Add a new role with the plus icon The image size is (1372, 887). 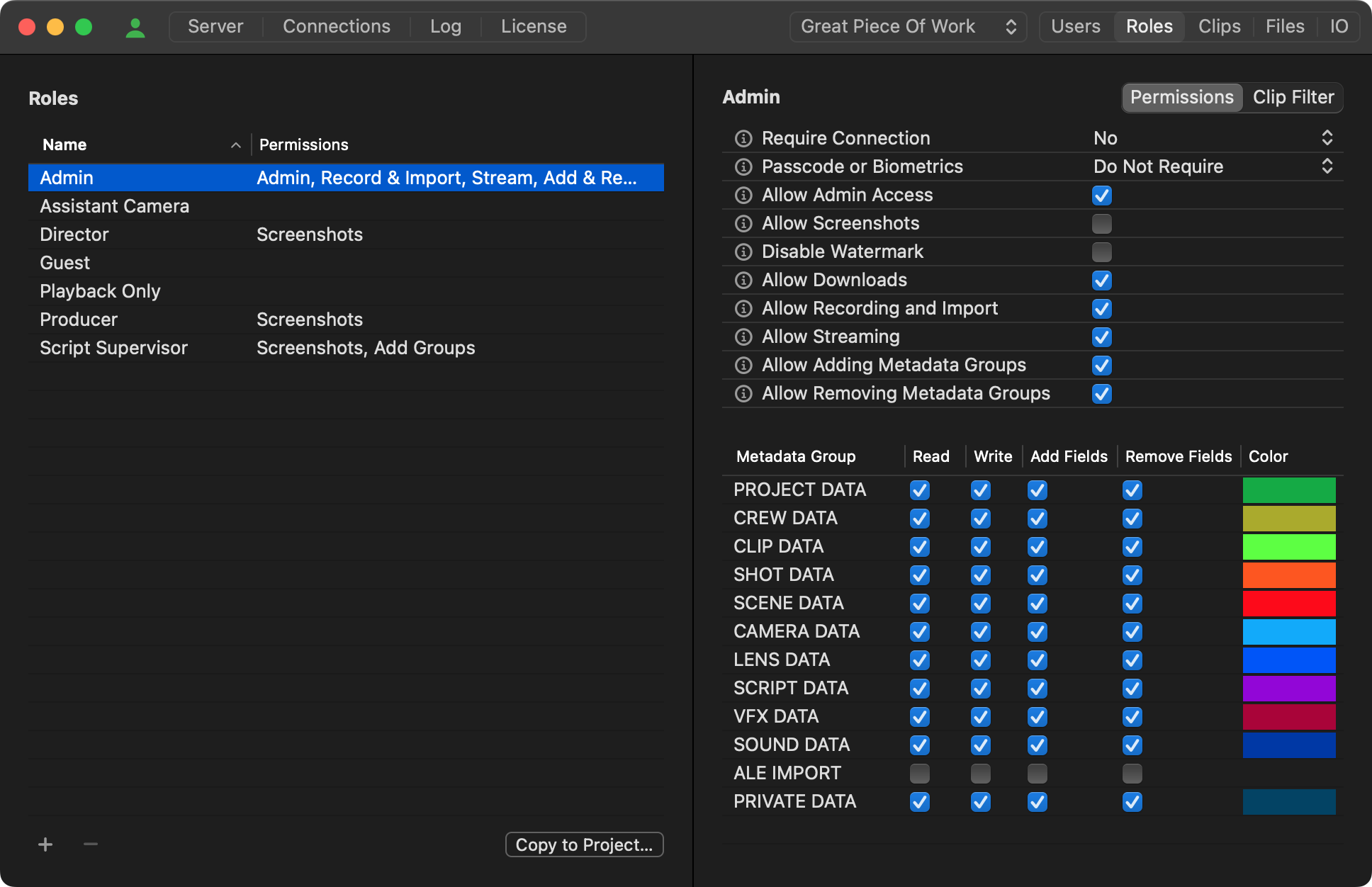[45, 844]
